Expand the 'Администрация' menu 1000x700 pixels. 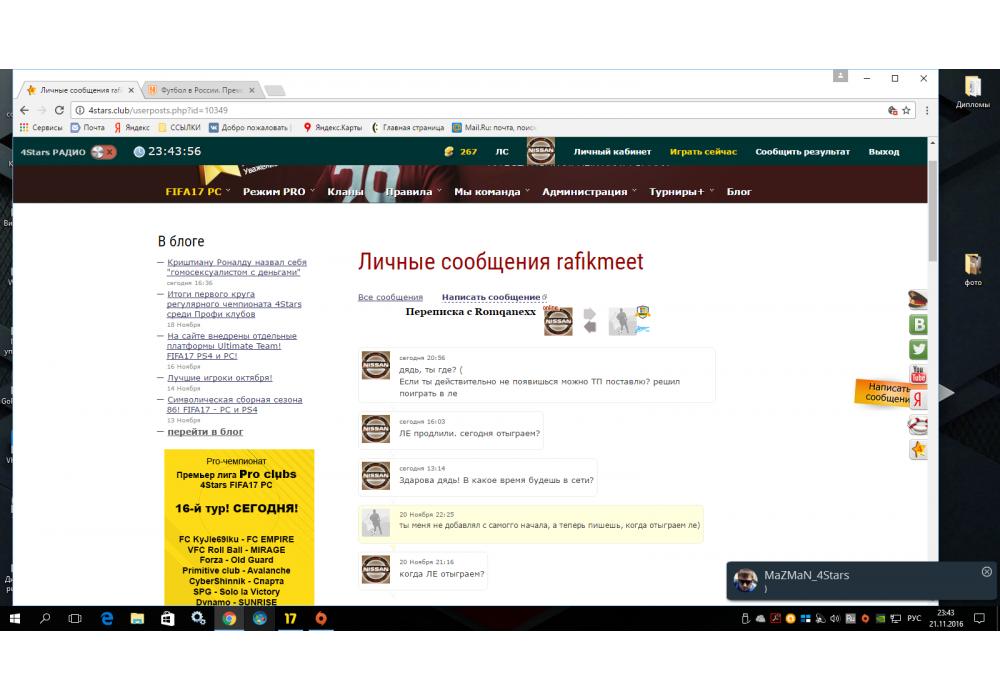point(589,191)
